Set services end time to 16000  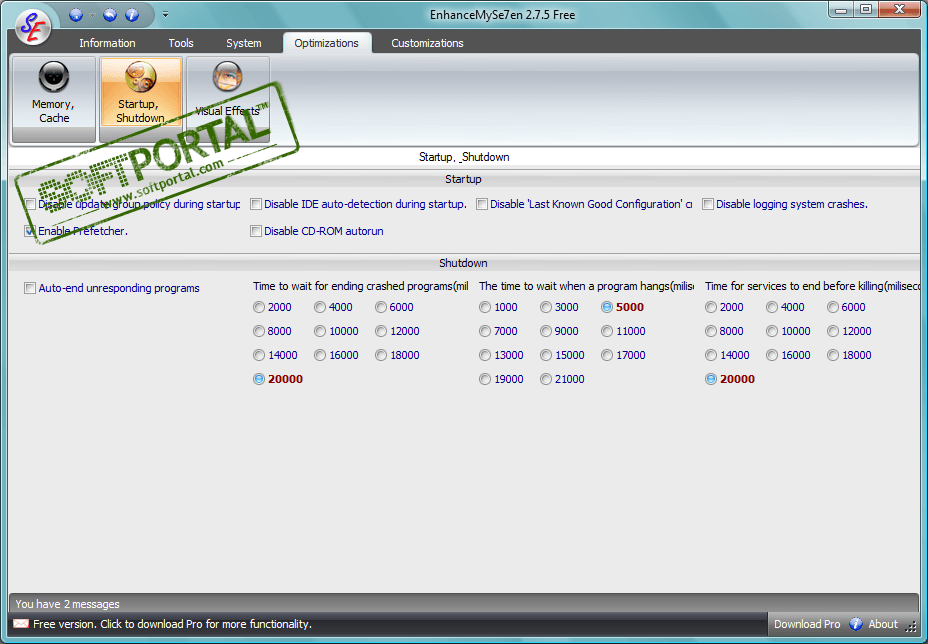pos(788,355)
